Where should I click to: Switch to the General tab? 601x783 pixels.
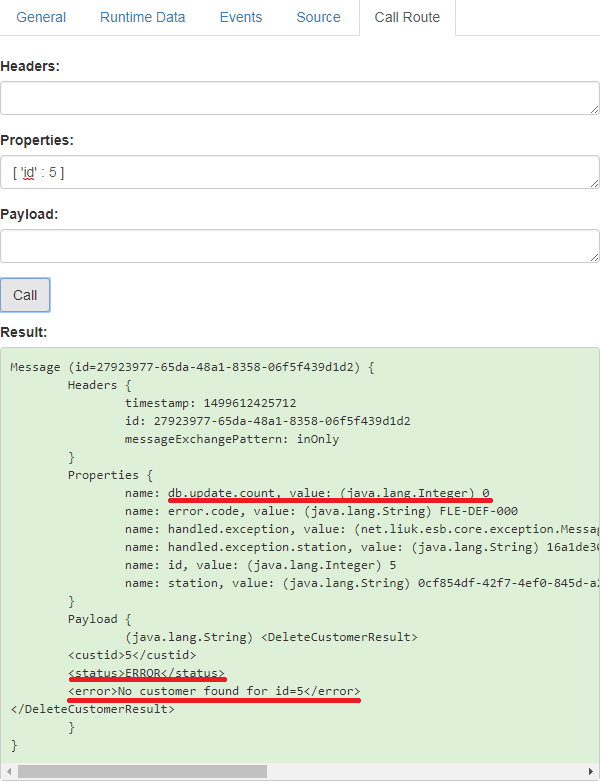[x=41, y=17]
